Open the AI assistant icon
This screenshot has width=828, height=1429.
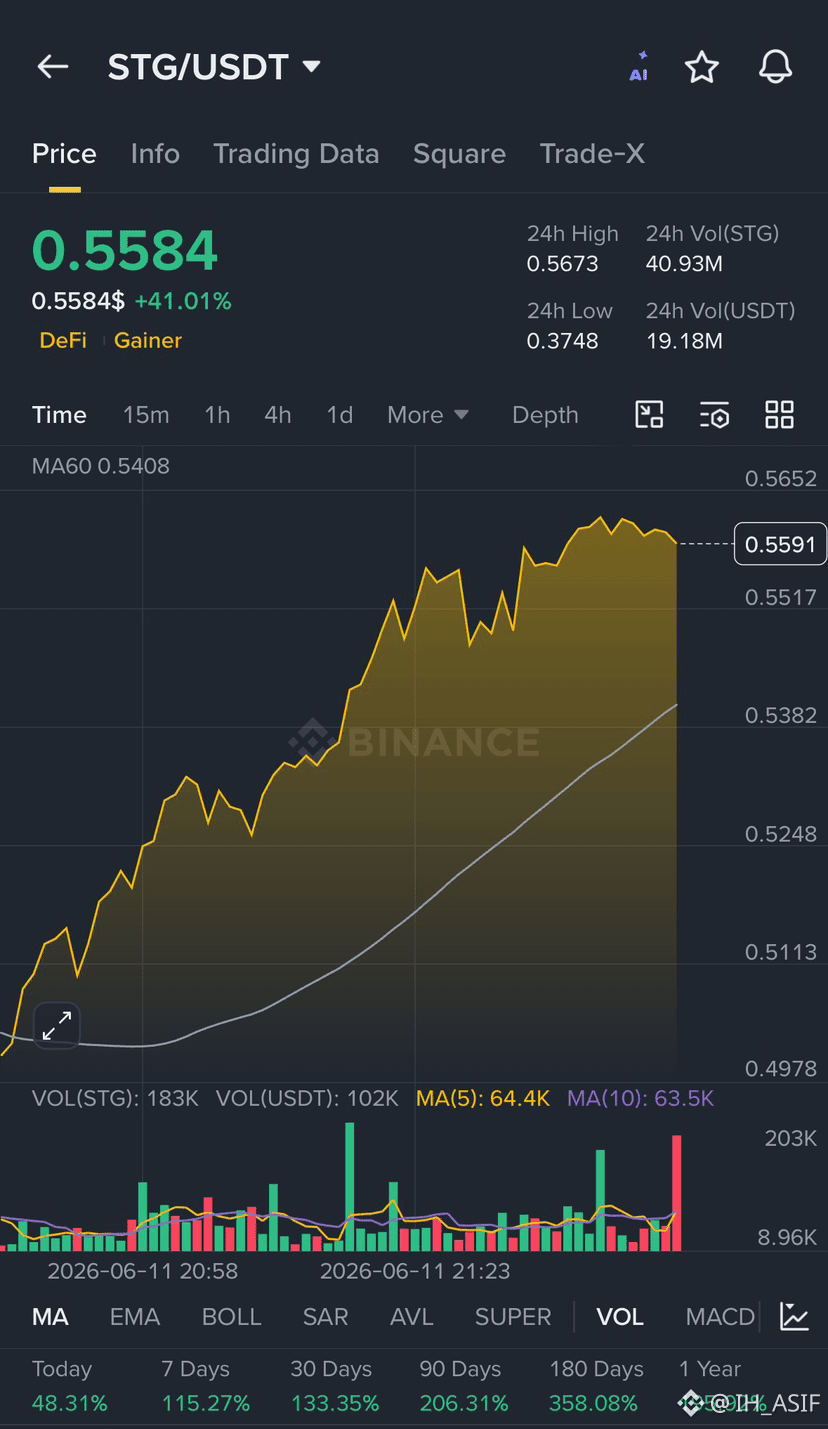(x=639, y=67)
